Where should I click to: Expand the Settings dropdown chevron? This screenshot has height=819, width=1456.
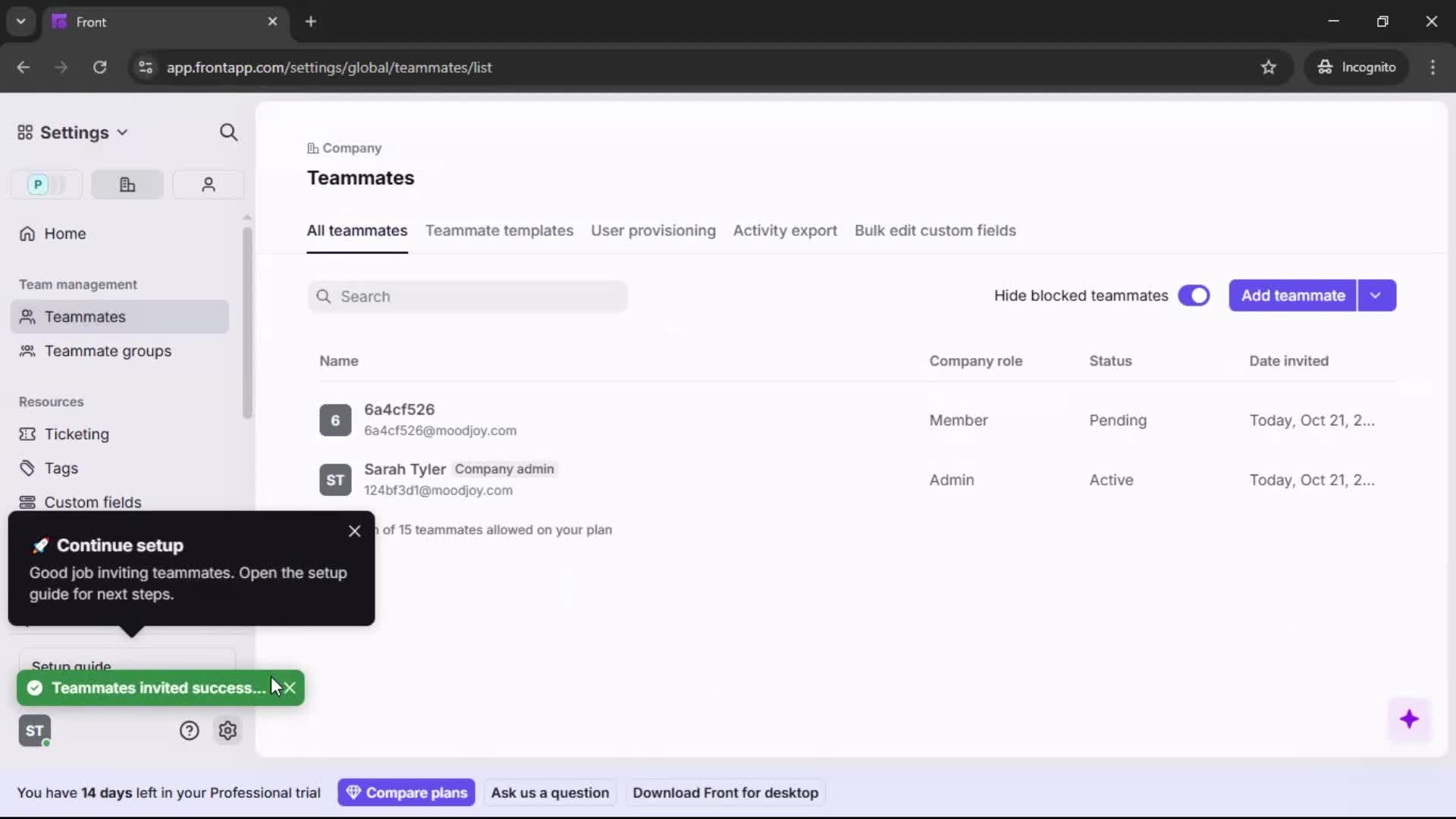pyautogui.click(x=123, y=132)
